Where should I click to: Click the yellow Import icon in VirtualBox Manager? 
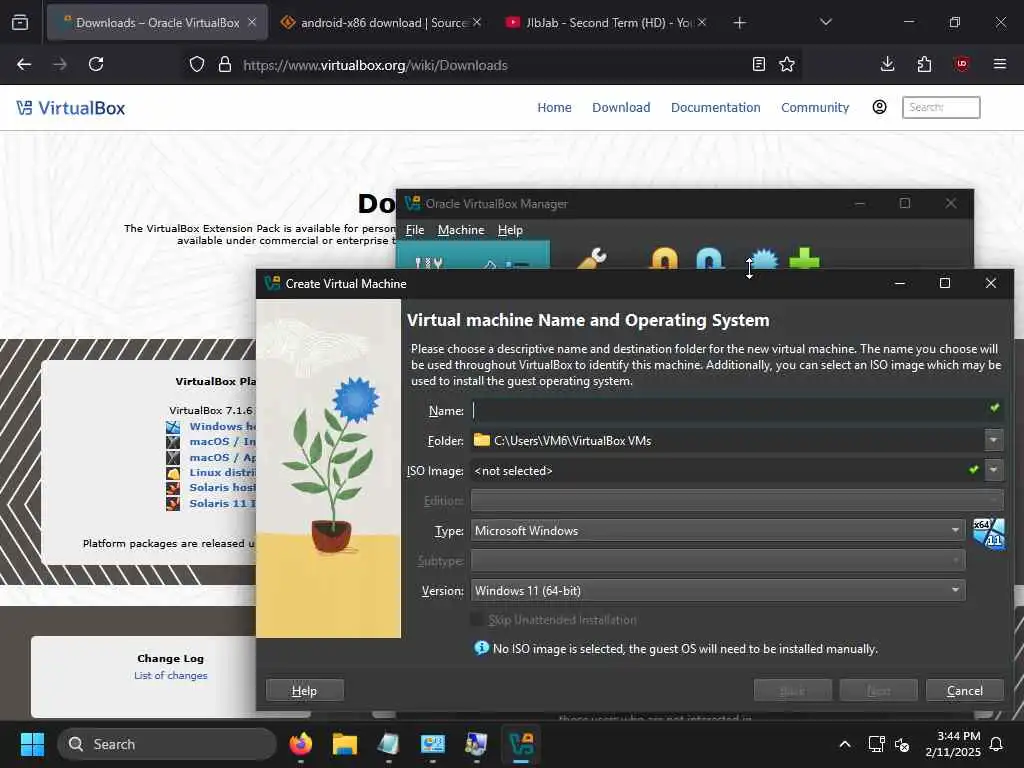click(664, 259)
